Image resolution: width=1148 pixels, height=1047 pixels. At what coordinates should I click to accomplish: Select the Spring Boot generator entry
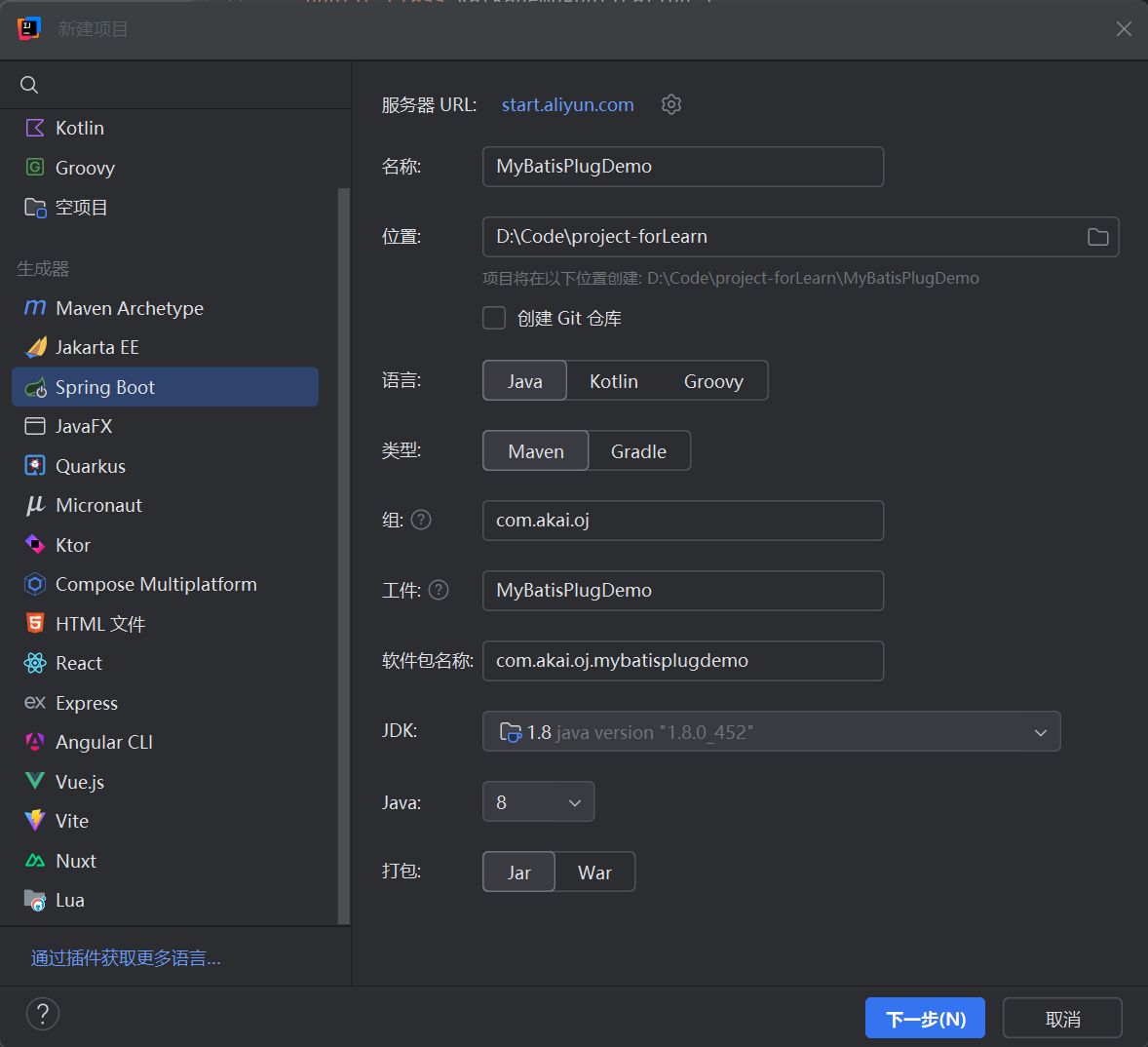[x=105, y=387]
